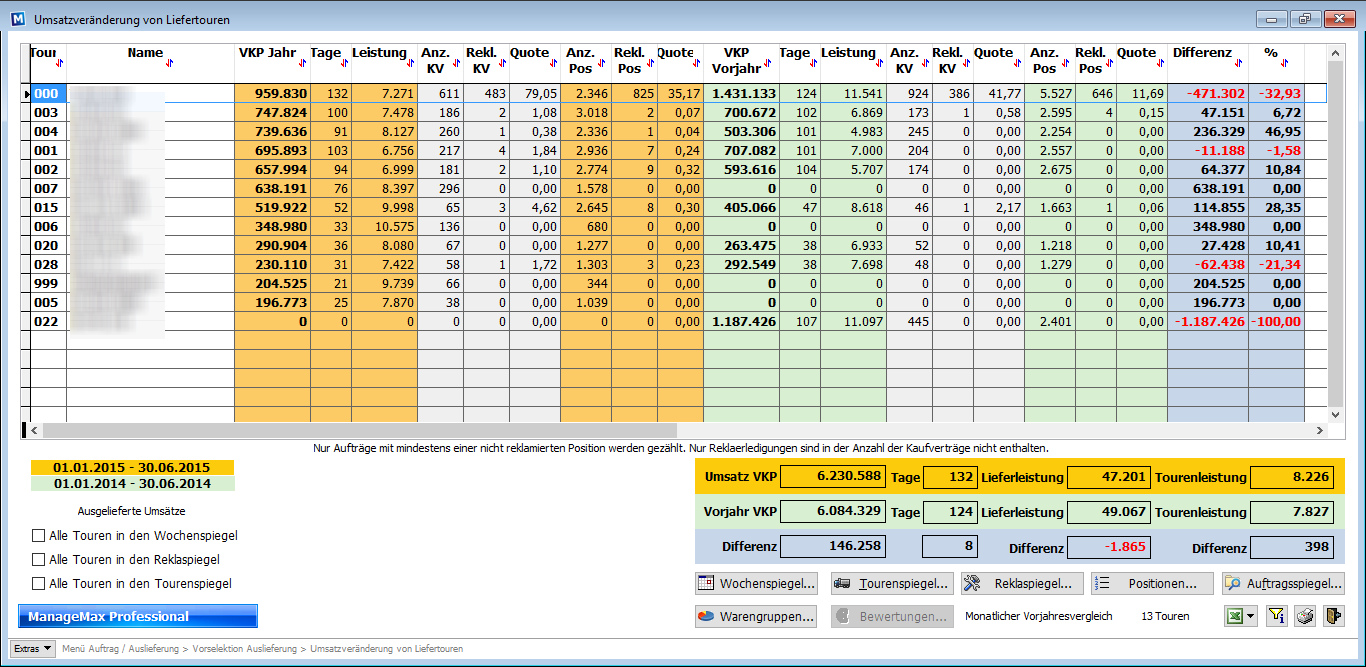Enable Alle Touren in den Wochenspiegel
1366x667 pixels.
click(x=39, y=536)
